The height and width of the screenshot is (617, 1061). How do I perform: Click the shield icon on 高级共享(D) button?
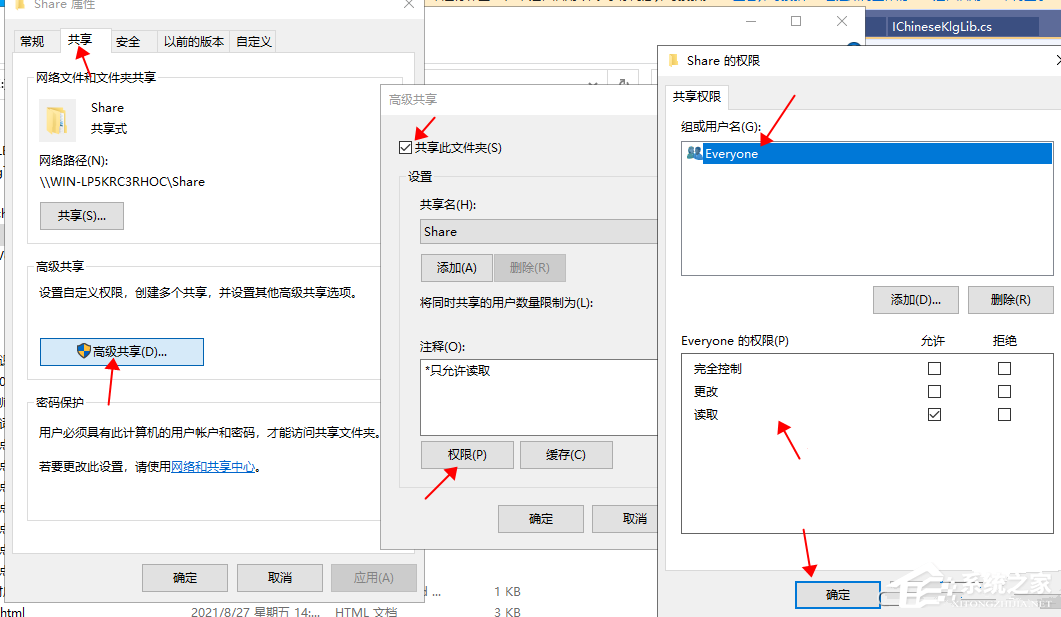tap(83, 352)
